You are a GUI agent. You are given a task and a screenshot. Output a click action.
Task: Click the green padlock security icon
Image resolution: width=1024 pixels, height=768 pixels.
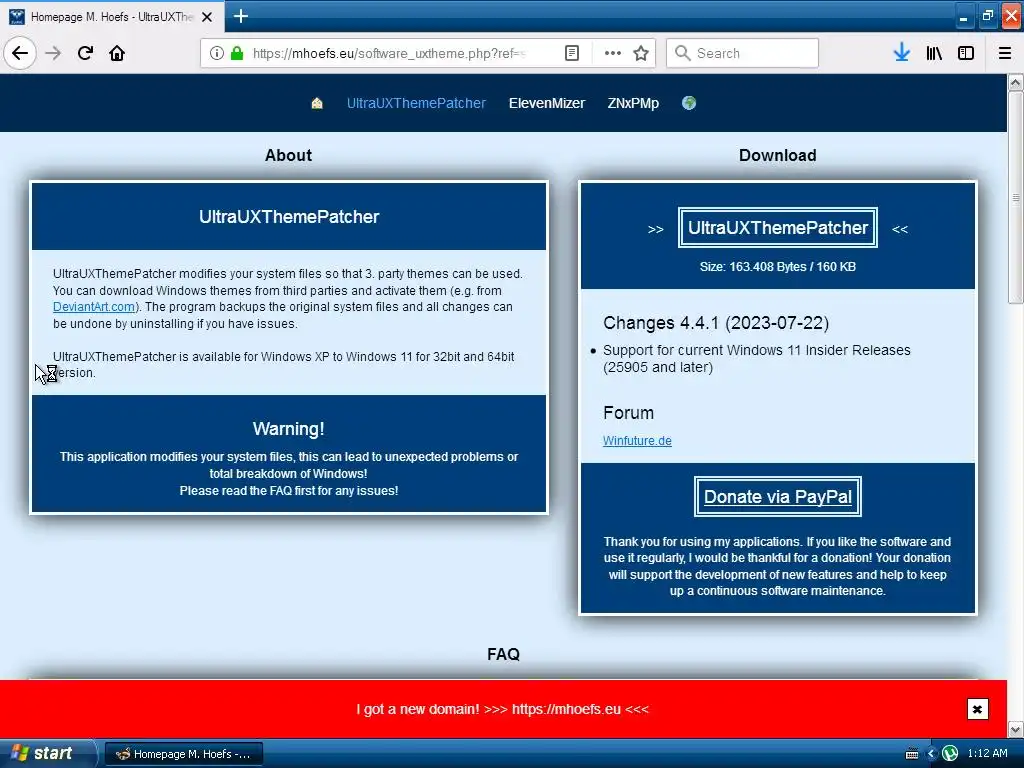point(237,53)
